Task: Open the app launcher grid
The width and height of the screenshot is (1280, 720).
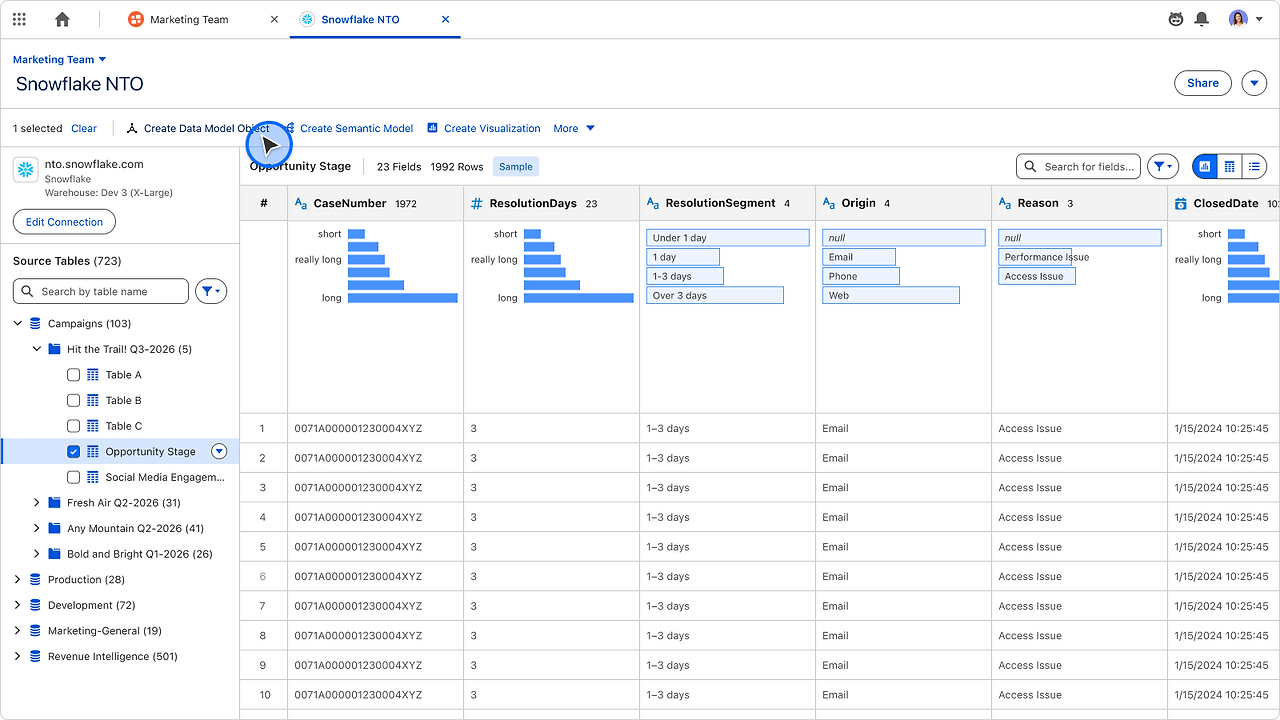Action: tap(19, 19)
